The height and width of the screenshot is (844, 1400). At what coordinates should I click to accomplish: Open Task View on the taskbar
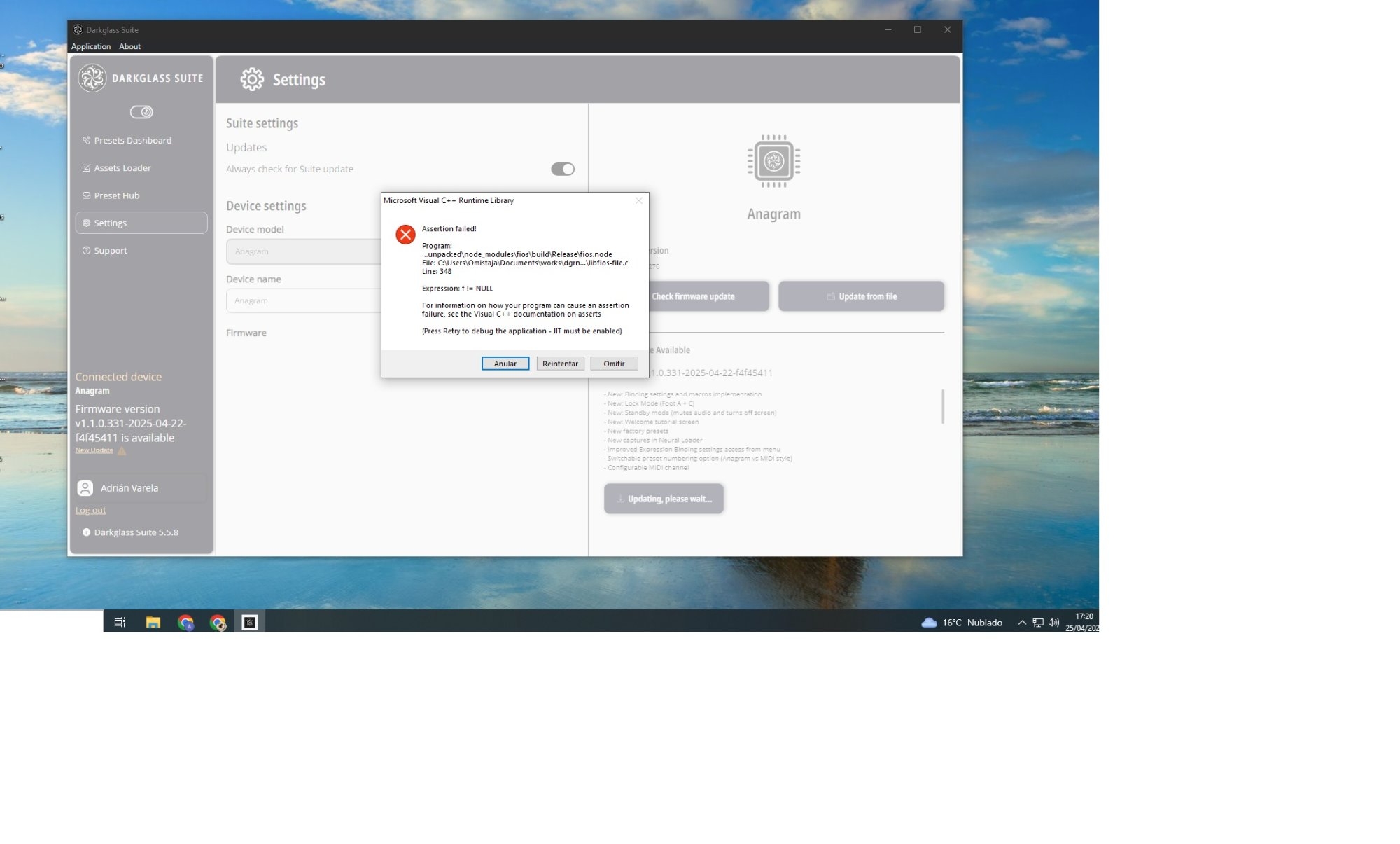(120, 622)
